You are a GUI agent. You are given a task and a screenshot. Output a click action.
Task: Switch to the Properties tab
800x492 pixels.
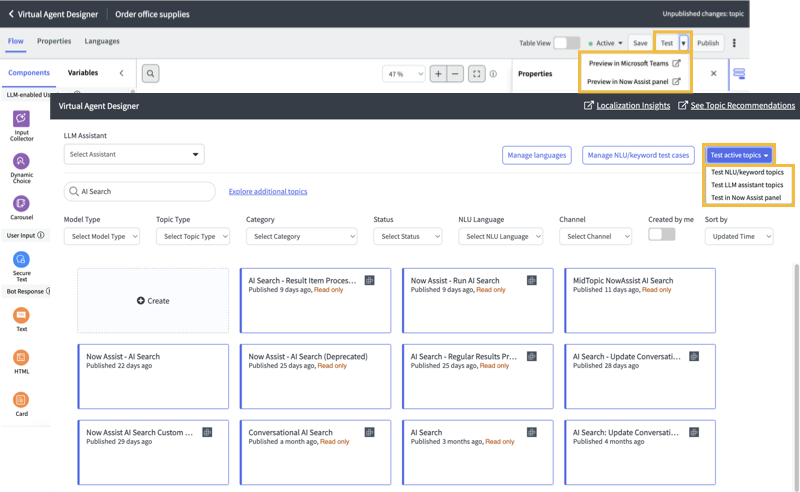tap(54, 41)
